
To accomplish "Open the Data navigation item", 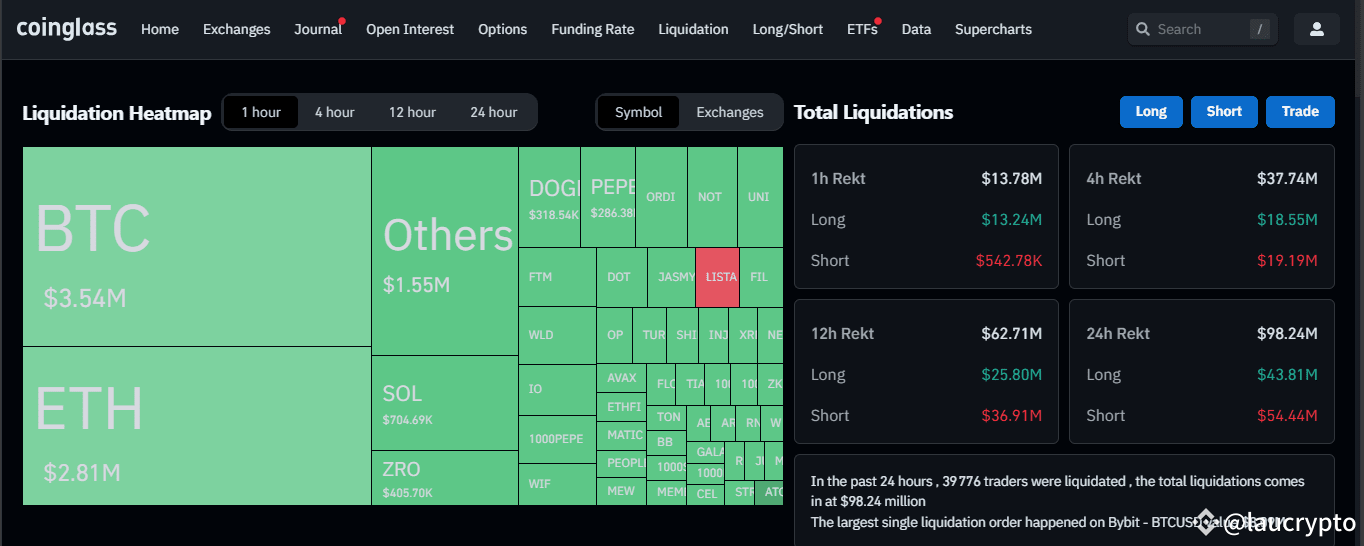I will coord(916,29).
